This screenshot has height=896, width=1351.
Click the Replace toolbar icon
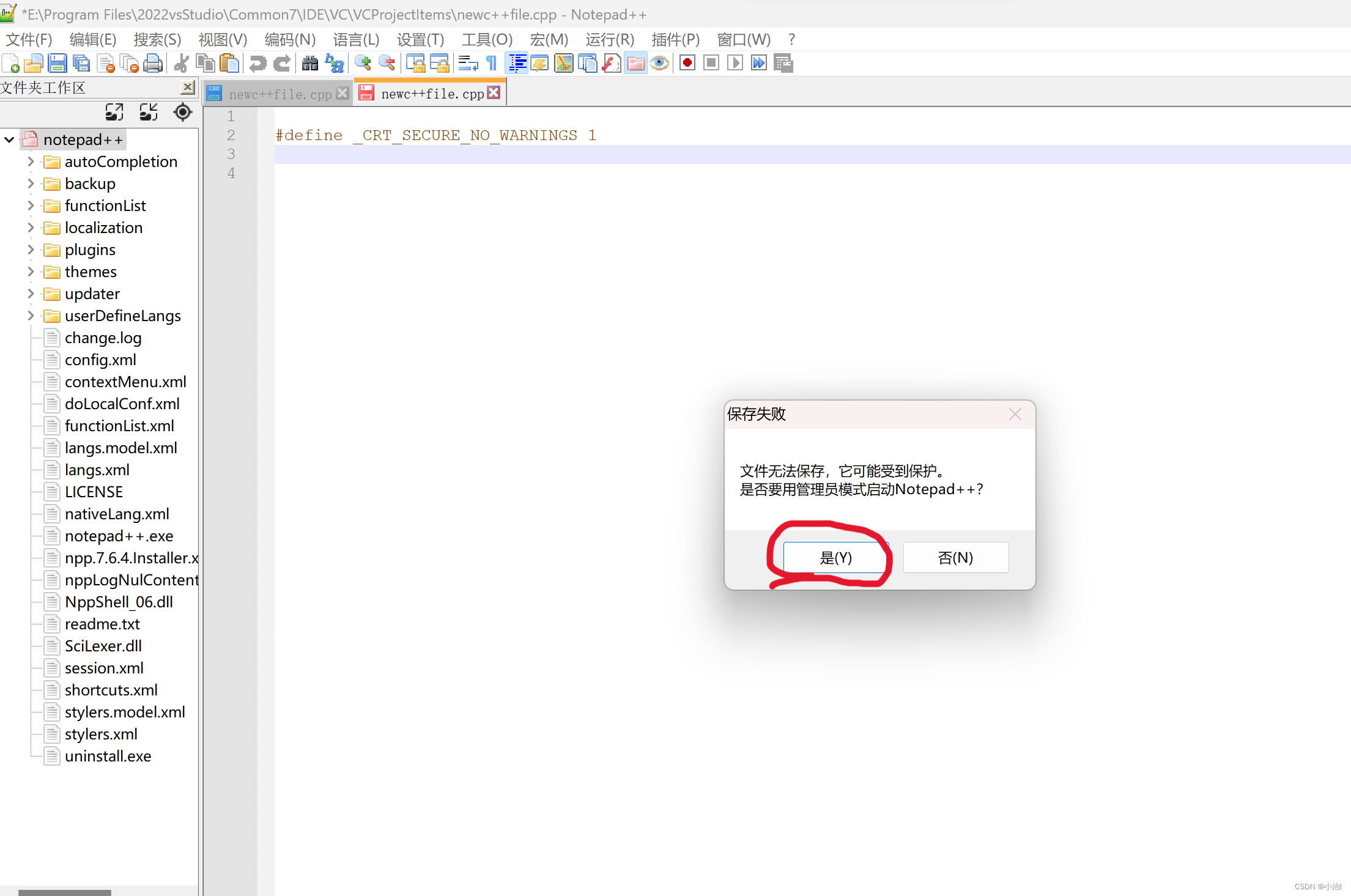pos(335,63)
